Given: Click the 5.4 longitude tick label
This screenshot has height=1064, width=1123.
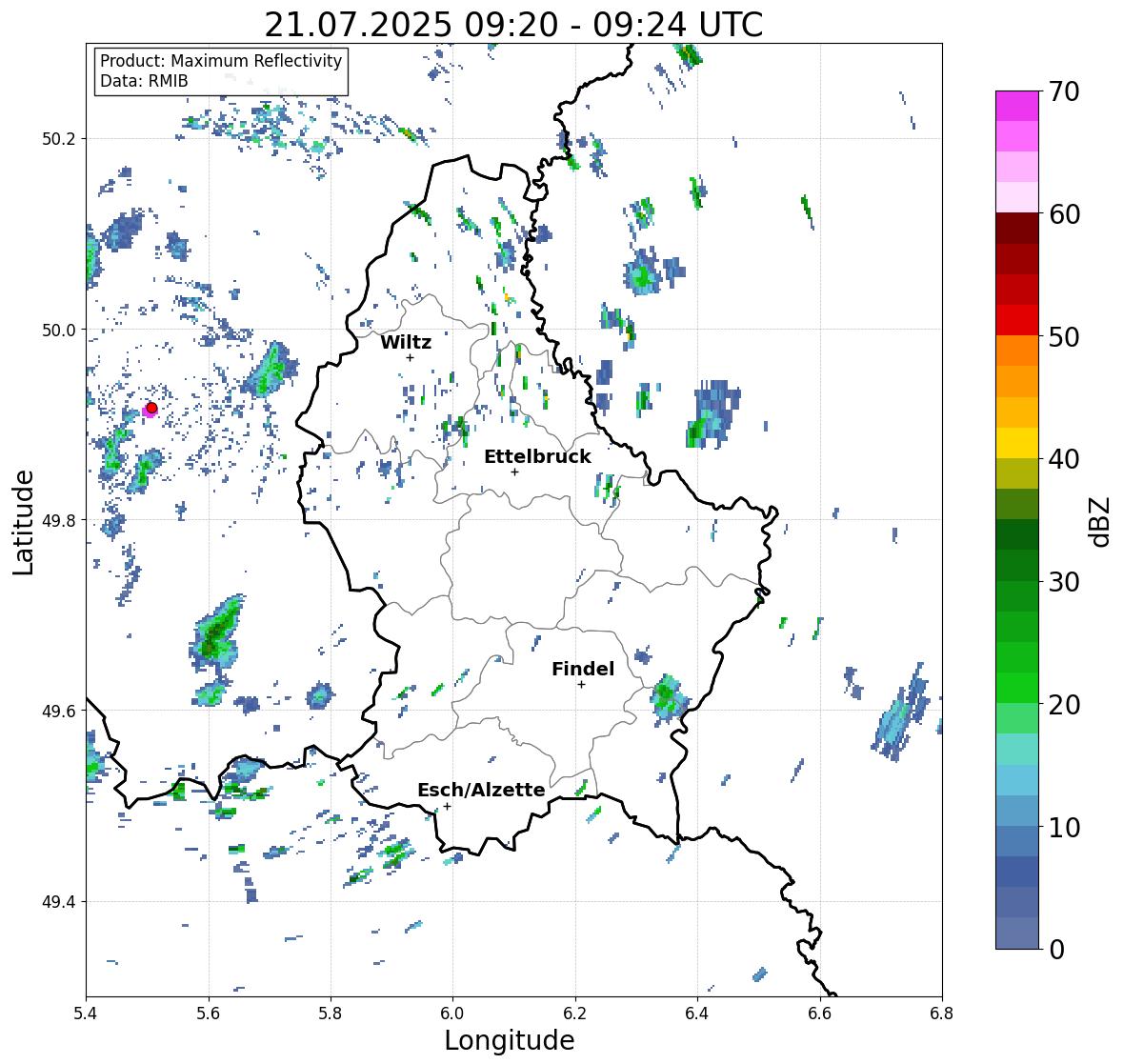Looking at the screenshot, I should pyautogui.click(x=86, y=1014).
